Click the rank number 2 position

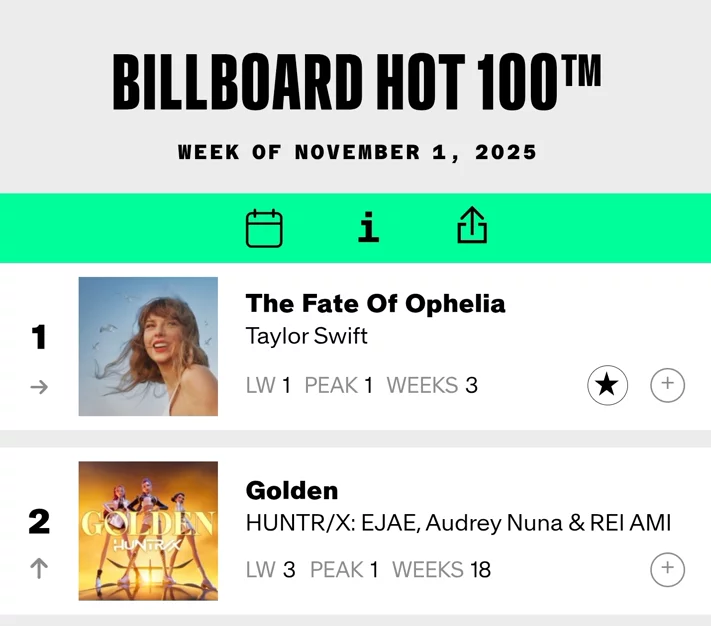click(39, 521)
